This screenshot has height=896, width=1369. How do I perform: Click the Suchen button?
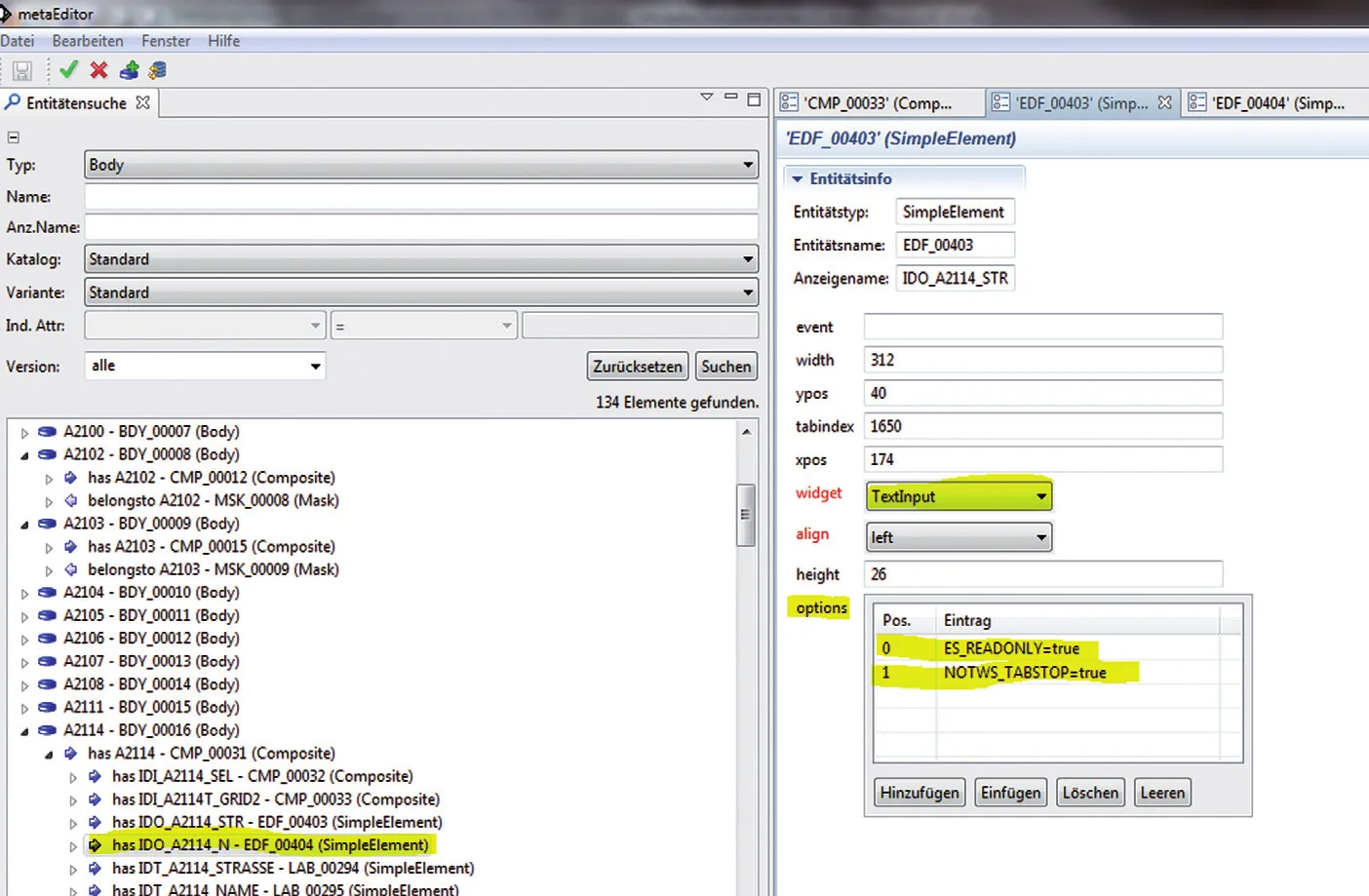point(726,367)
